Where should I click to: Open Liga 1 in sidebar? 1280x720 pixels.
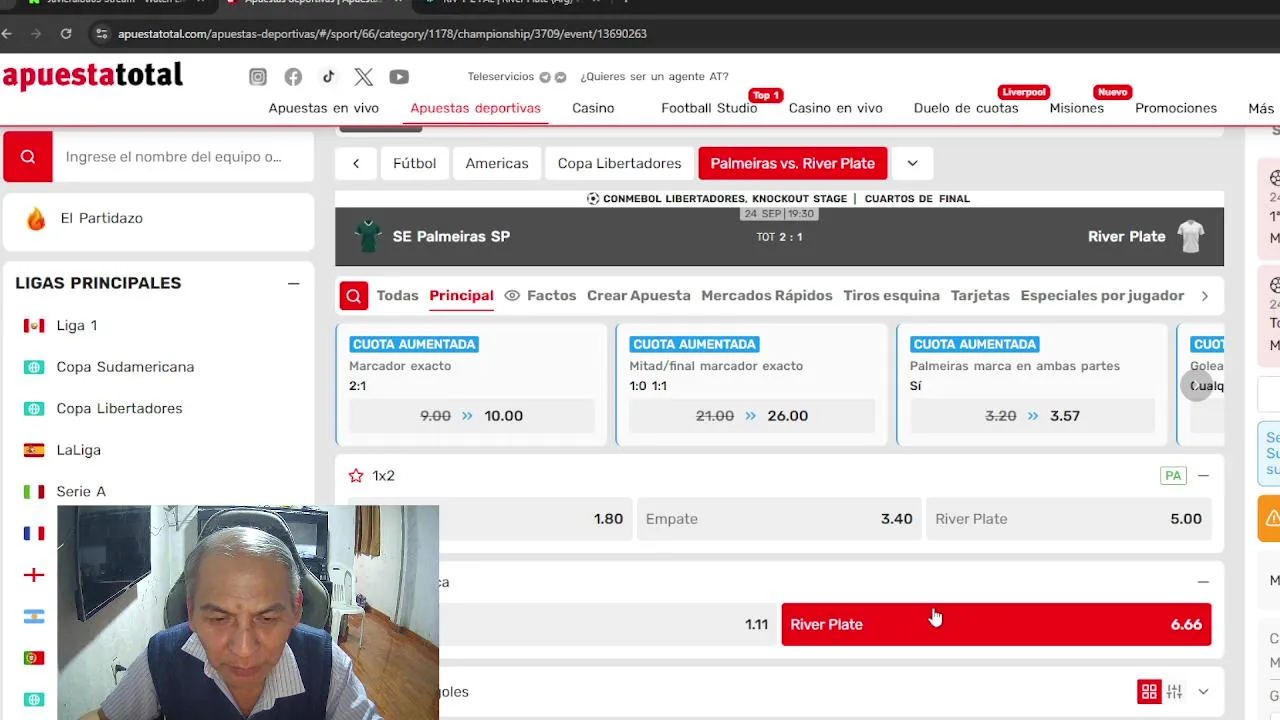(x=77, y=325)
